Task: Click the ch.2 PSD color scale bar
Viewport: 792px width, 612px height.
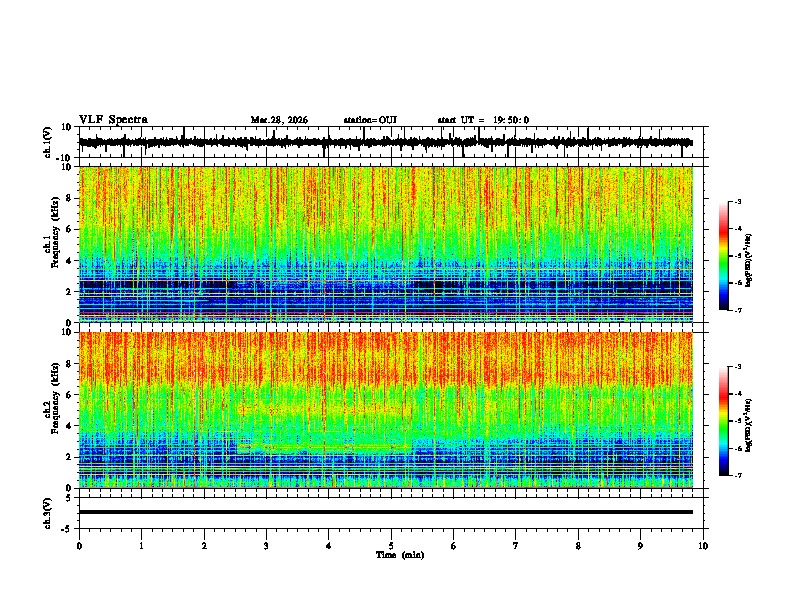Action: (723, 421)
